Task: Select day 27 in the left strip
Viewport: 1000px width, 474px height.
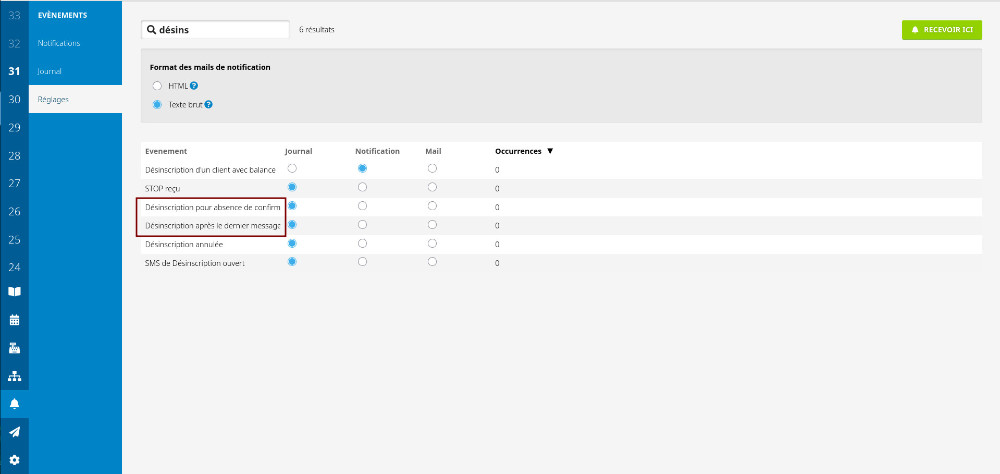Action: coord(14,183)
